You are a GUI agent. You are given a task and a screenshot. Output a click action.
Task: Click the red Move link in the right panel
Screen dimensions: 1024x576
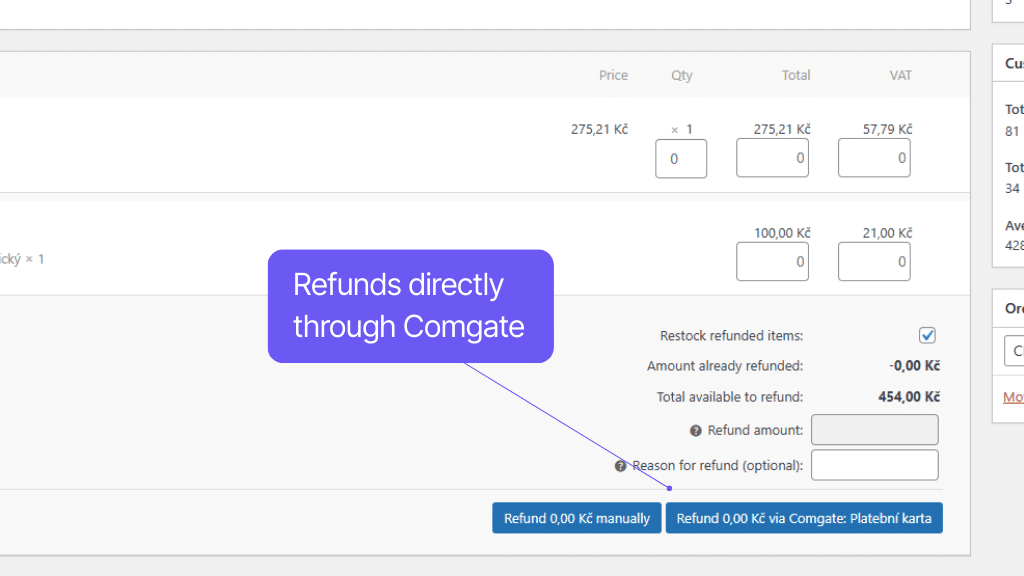(x=1012, y=397)
